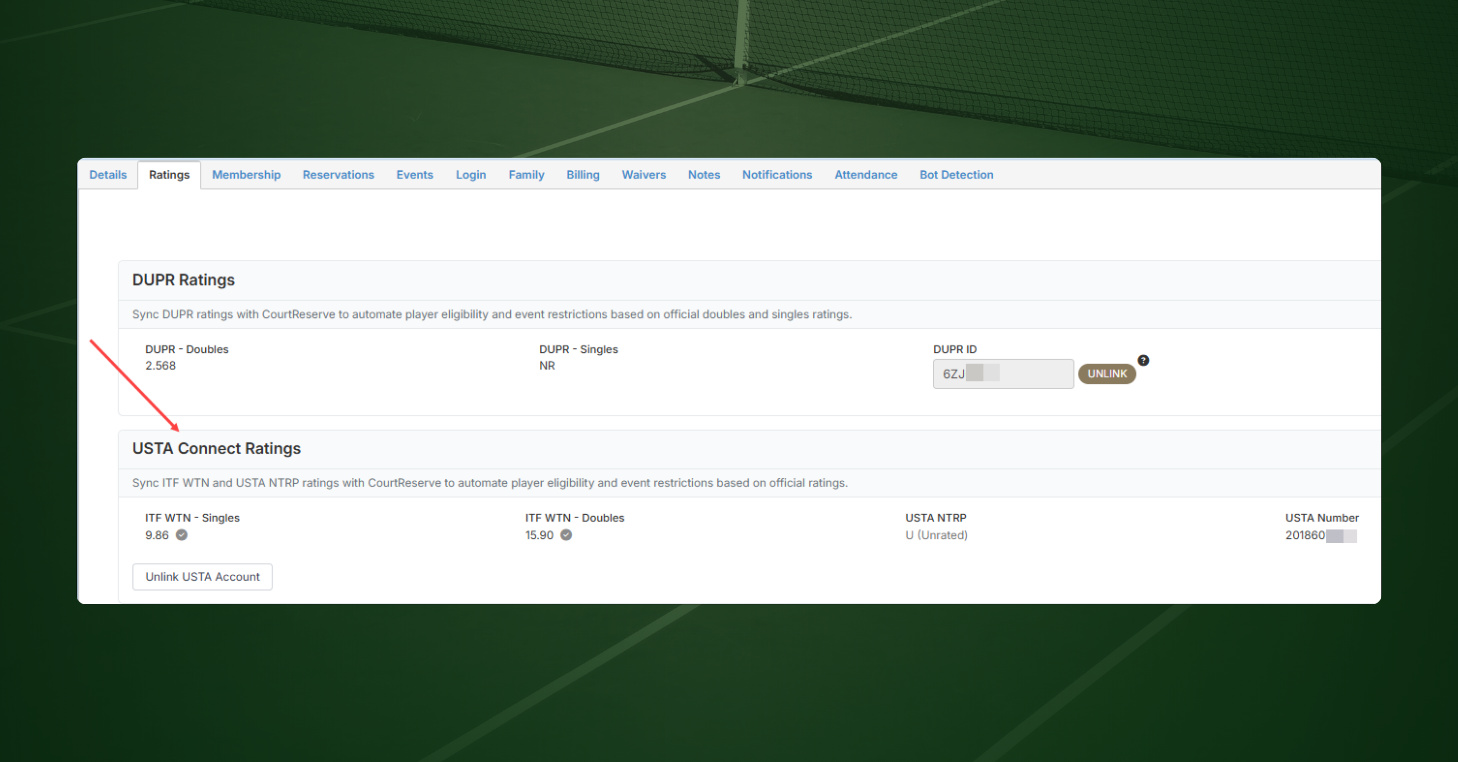Click the UNLINK button for DUPR ID

[x=1107, y=374]
